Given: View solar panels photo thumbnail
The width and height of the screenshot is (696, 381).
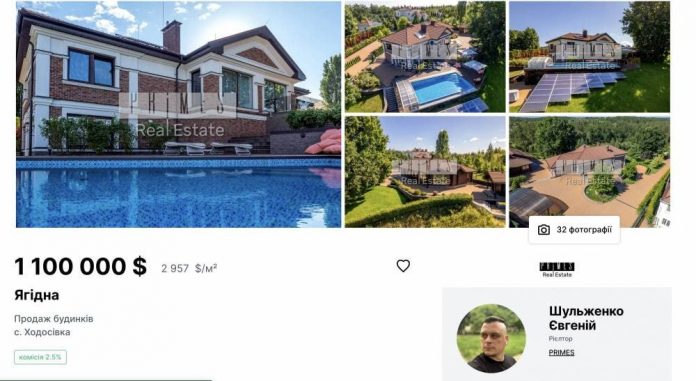Looking at the screenshot, I should click(x=589, y=57).
